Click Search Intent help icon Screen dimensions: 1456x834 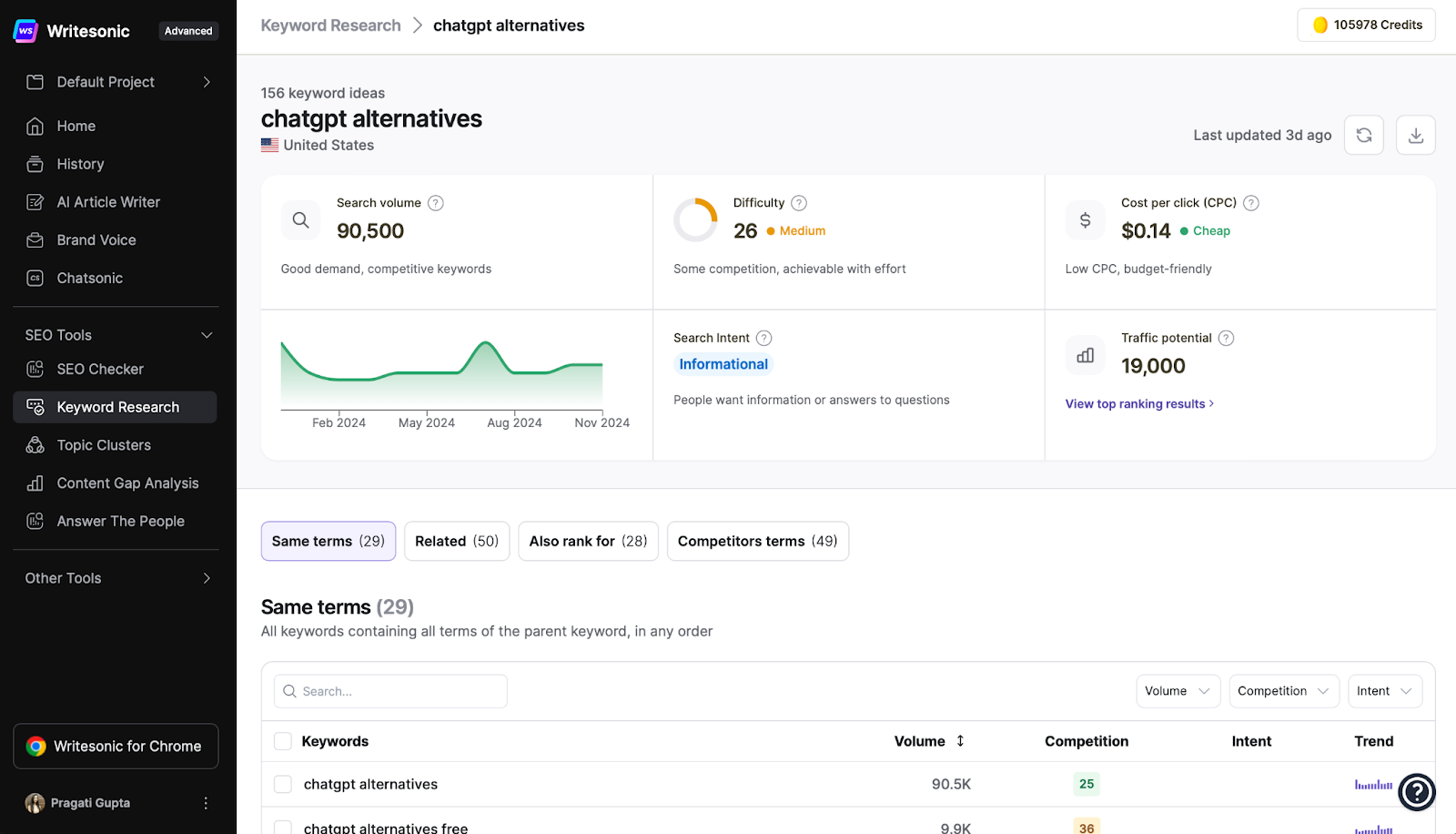tap(764, 338)
